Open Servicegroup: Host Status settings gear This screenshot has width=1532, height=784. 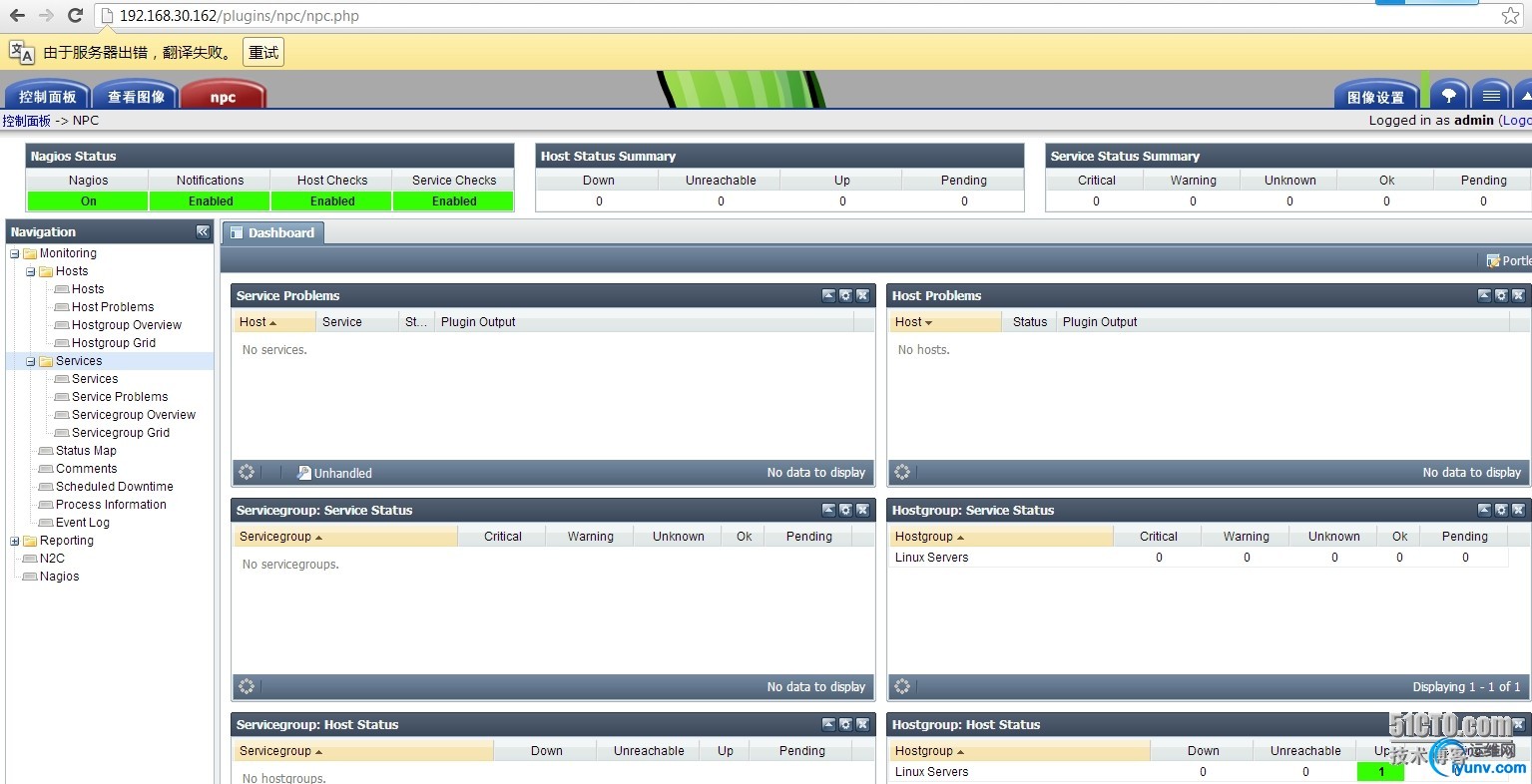click(845, 724)
